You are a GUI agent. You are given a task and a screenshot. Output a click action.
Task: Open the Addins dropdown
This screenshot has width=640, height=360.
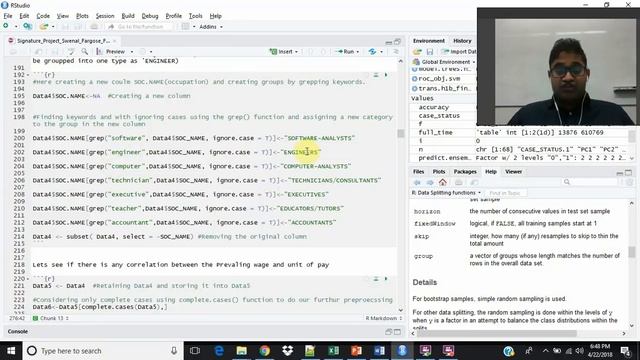coord(211,27)
